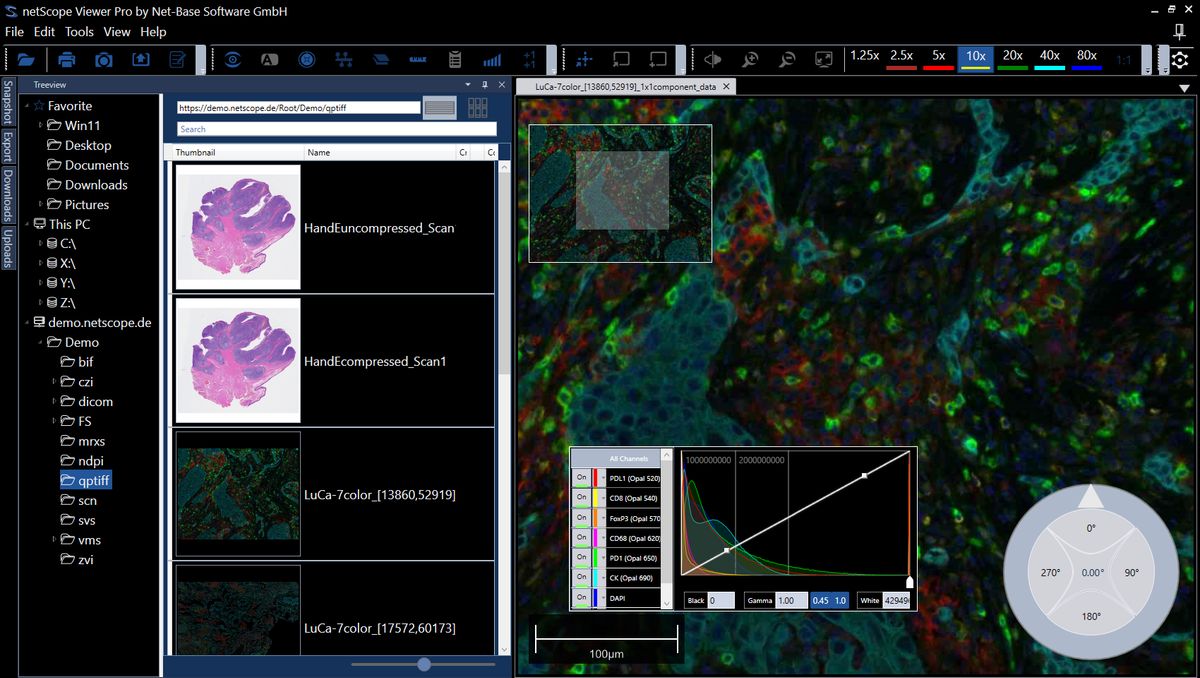Screen dimensions: 1200x678
Task: Disable the PD1 (Opal 650) channel
Action: [581, 557]
